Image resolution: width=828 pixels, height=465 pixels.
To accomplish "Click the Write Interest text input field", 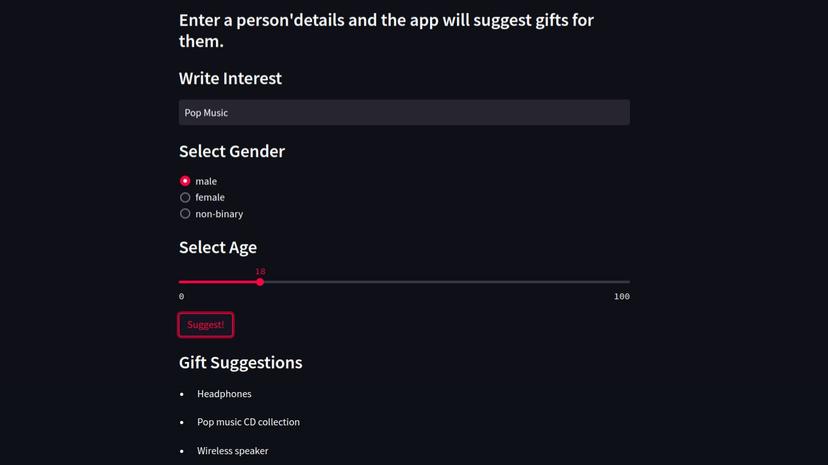I will pyautogui.click(x=404, y=112).
